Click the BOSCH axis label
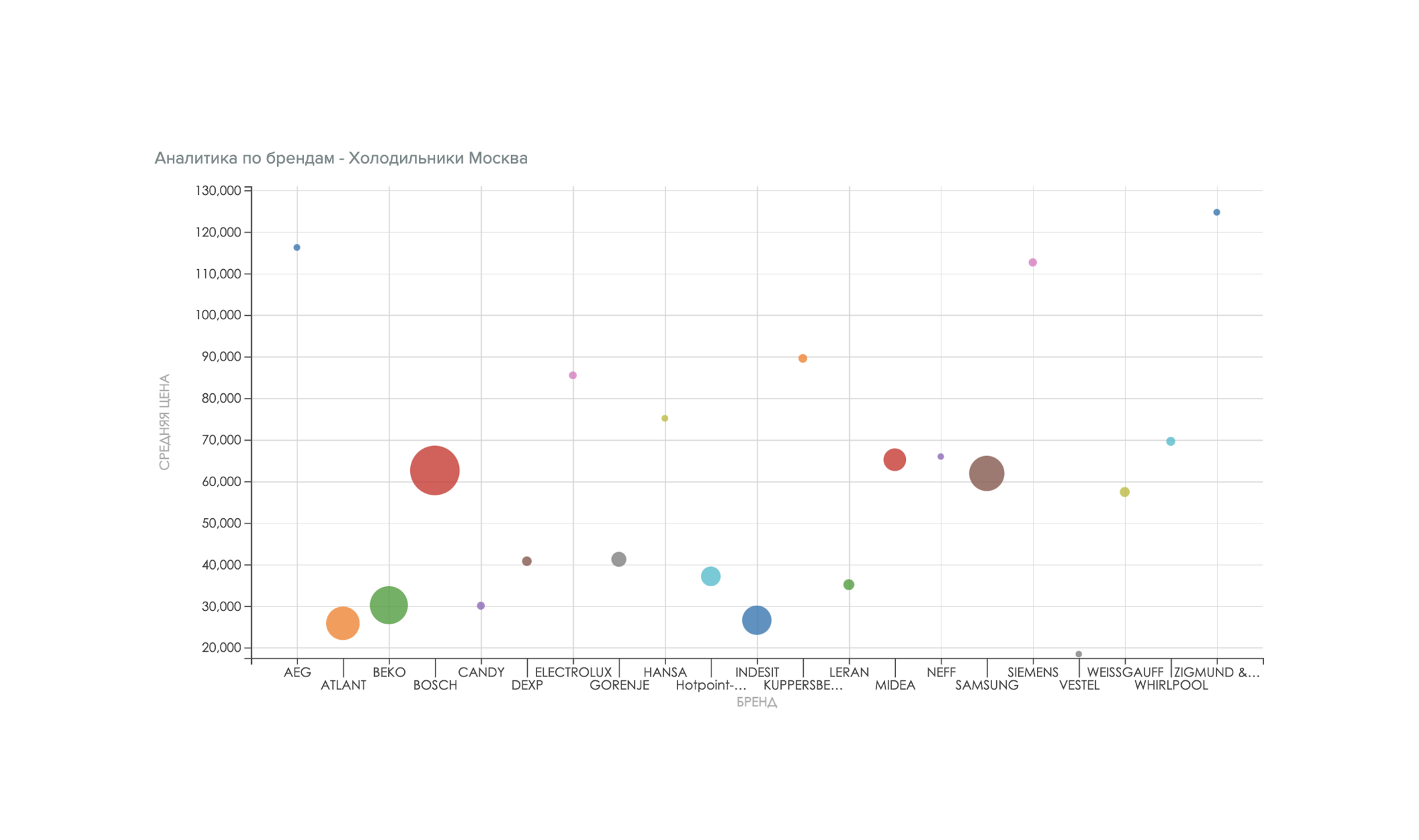 tap(435, 685)
